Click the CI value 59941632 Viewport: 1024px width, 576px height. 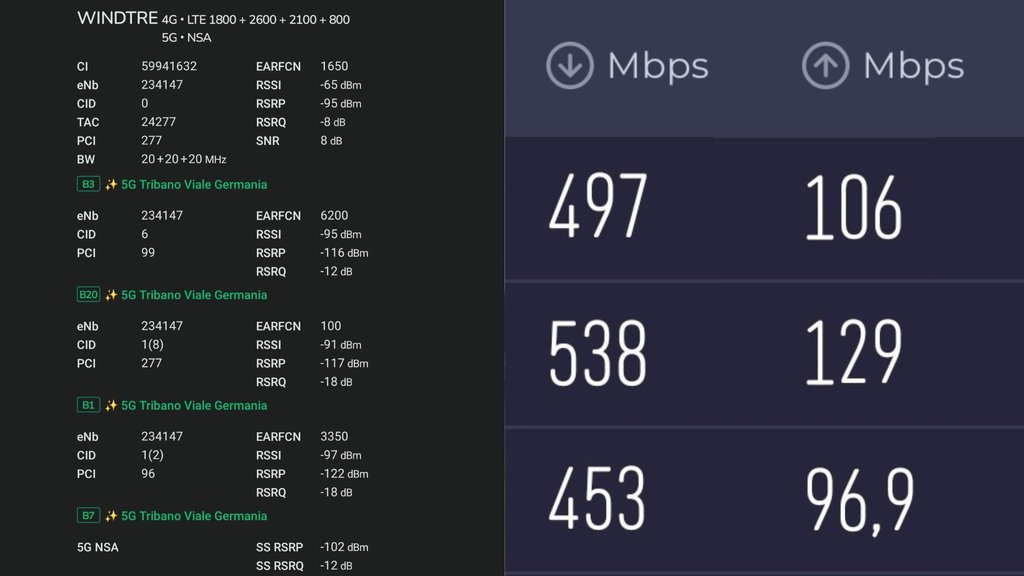point(169,67)
